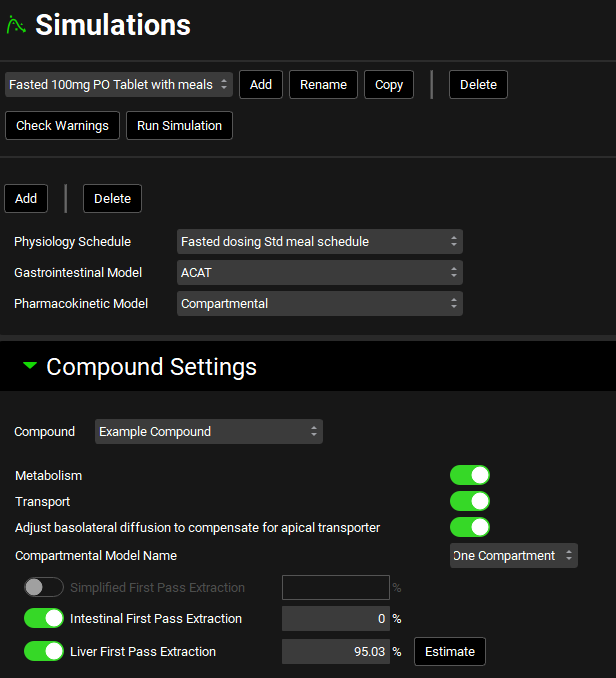Enable Simplified First Pass Extraction toggle
The height and width of the screenshot is (678, 616).
click(x=44, y=587)
